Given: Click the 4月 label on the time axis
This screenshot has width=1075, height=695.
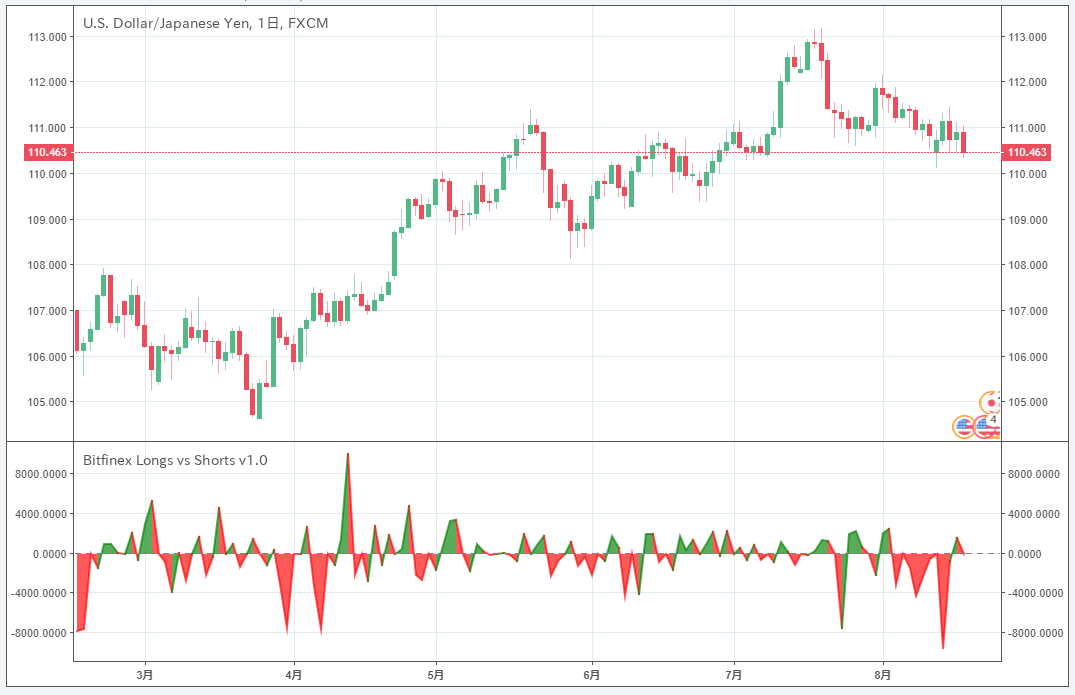Looking at the screenshot, I should (293, 675).
